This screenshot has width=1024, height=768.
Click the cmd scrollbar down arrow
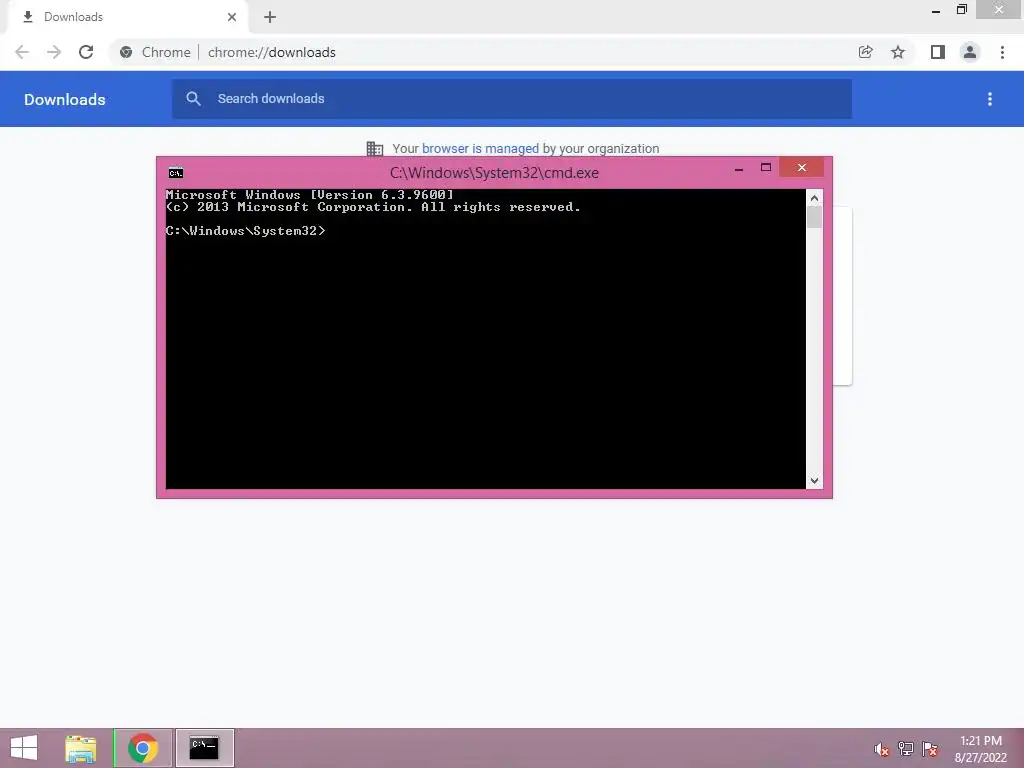pyautogui.click(x=814, y=481)
